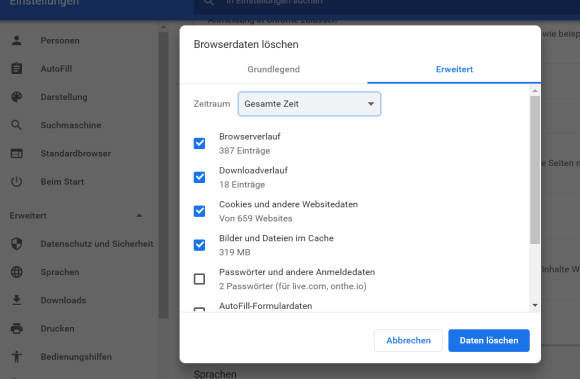Open Datenschutz und Sicherheit shield icon
The height and width of the screenshot is (379, 580).
tap(17, 244)
